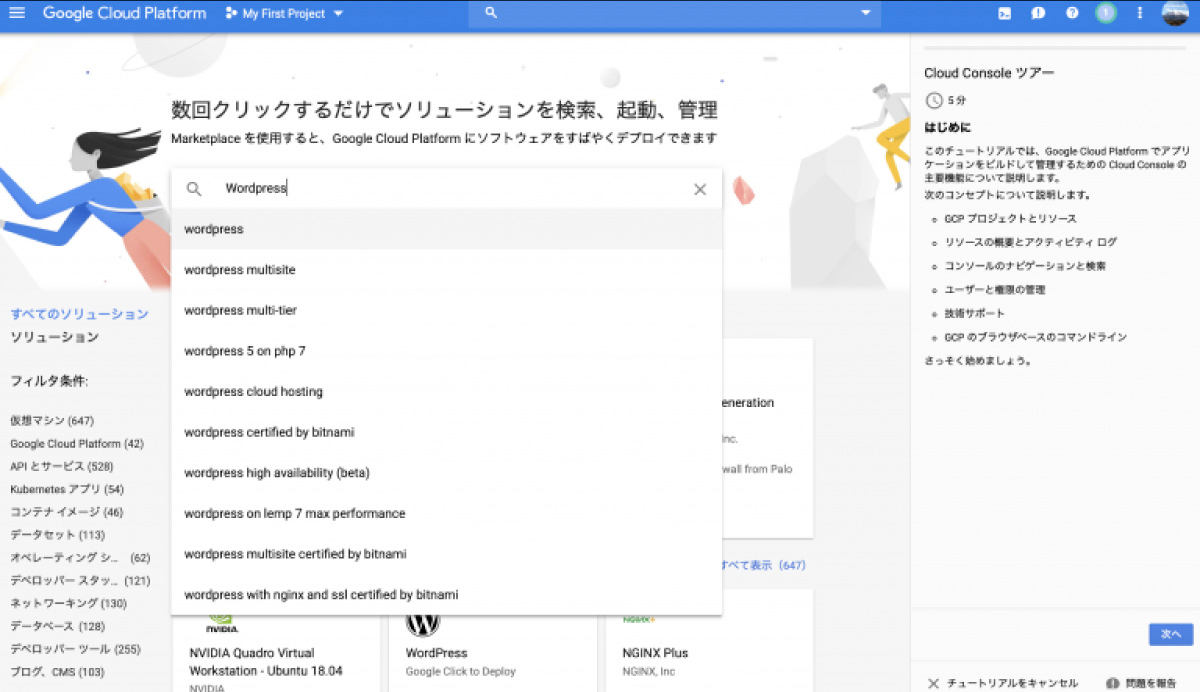Click the すべて表示 (647) link
This screenshot has width=1200, height=692.
pyautogui.click(x=764, y=565)
